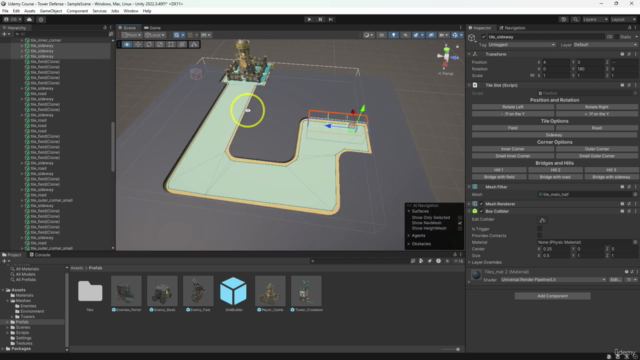Switch to the Game tab

click(x=152, y=28)
